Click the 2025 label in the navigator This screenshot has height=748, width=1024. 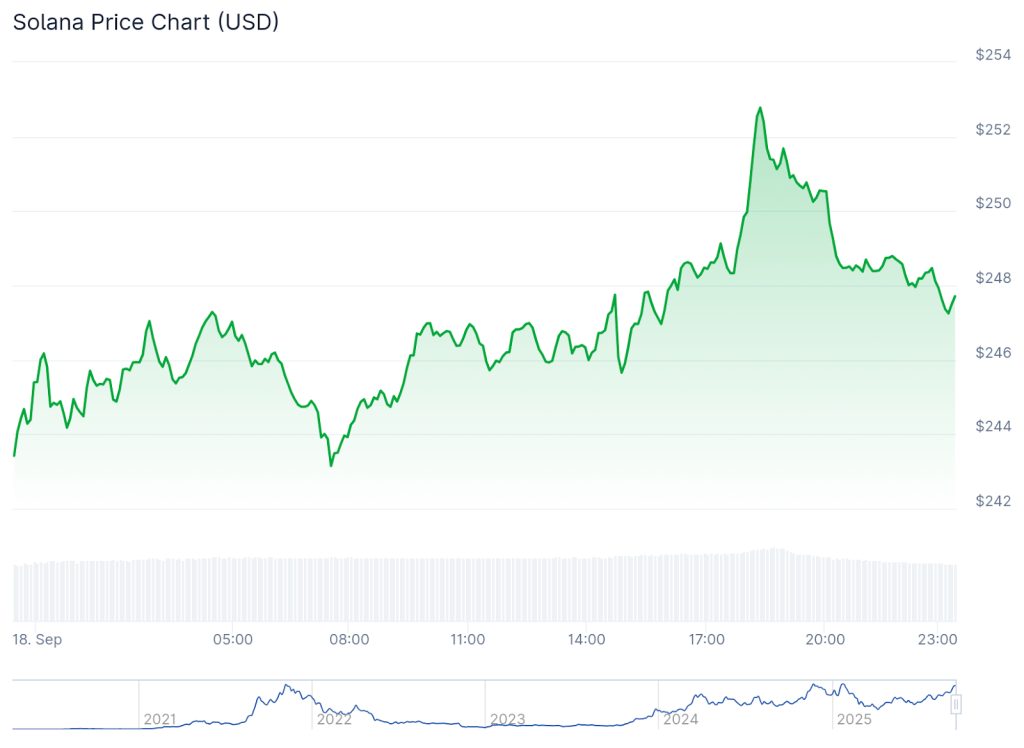tap(855, 719)
